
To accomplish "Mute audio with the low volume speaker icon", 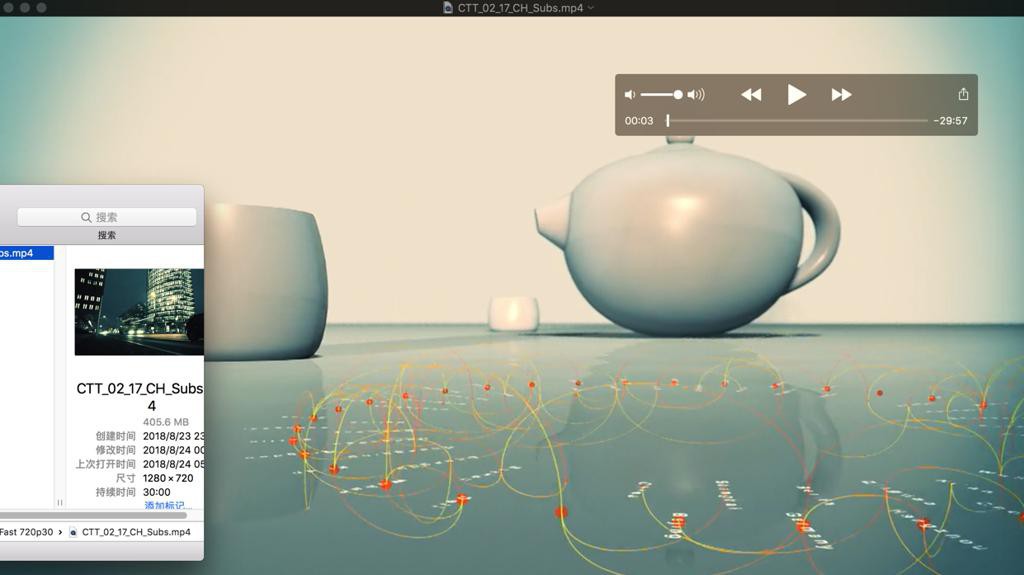I will click(630, 95).
